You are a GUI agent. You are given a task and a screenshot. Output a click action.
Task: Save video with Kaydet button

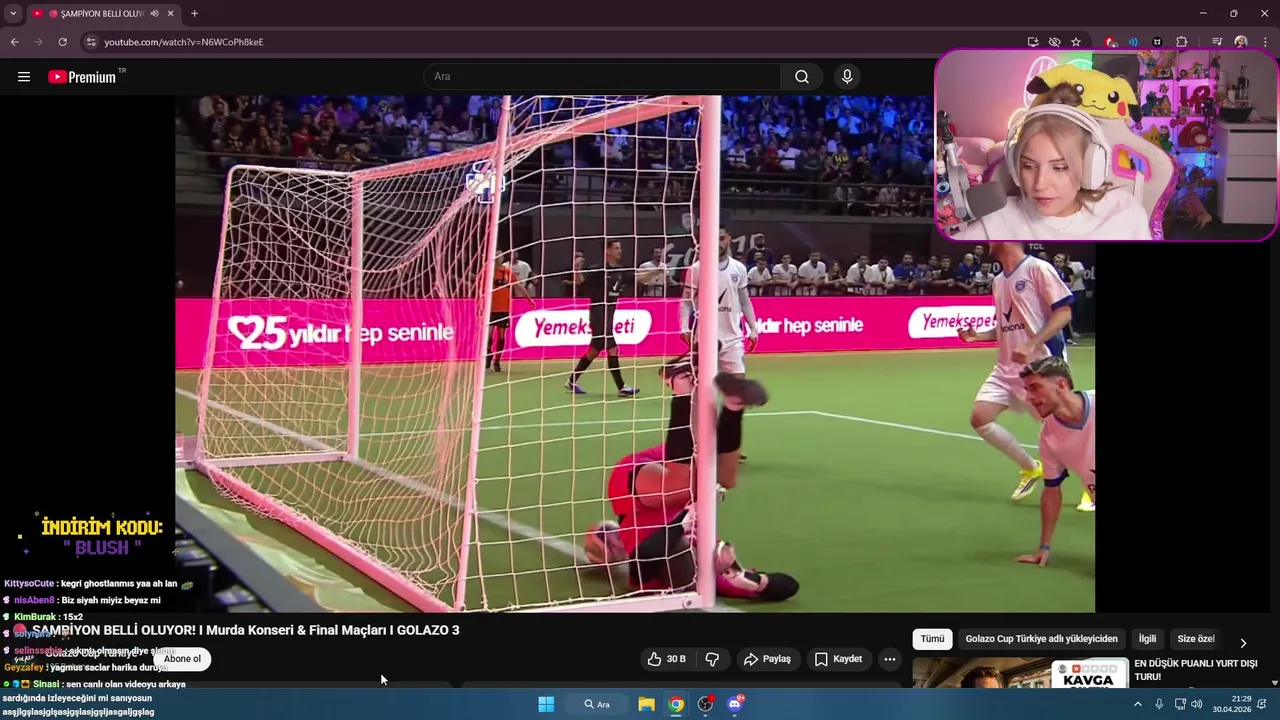tap(838, 659)
